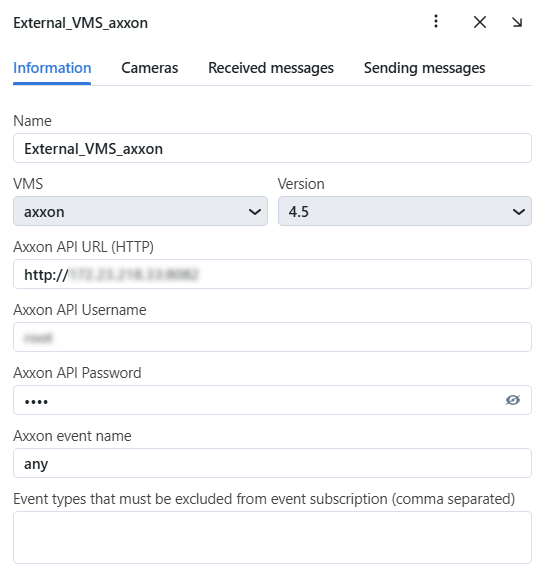Click the Axxon API Username field
The image size is (554, 581).
272,337
